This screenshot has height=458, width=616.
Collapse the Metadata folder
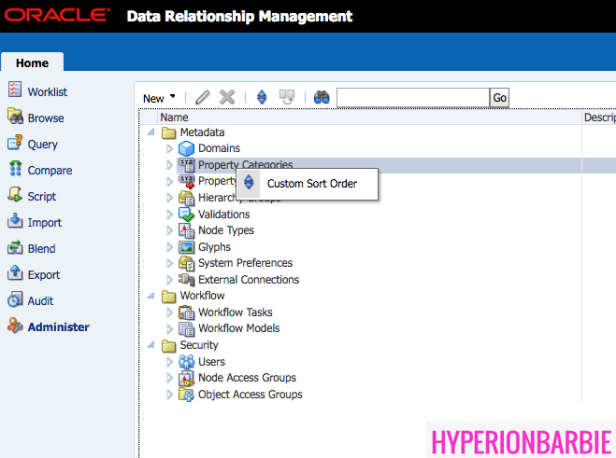click(151, 132)
